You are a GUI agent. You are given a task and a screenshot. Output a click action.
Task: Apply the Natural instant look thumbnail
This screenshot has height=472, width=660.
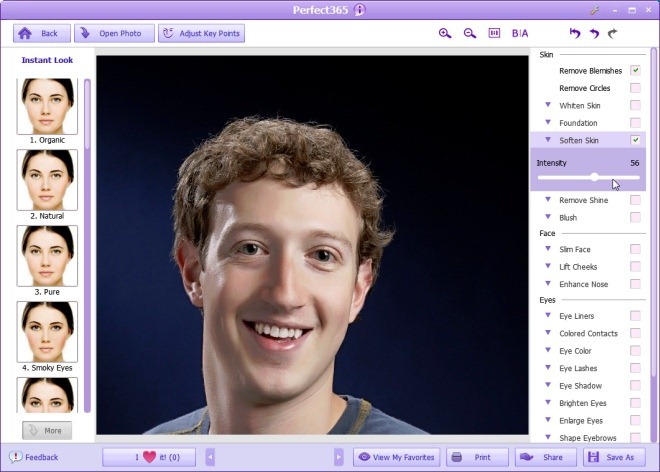point(47,180)
